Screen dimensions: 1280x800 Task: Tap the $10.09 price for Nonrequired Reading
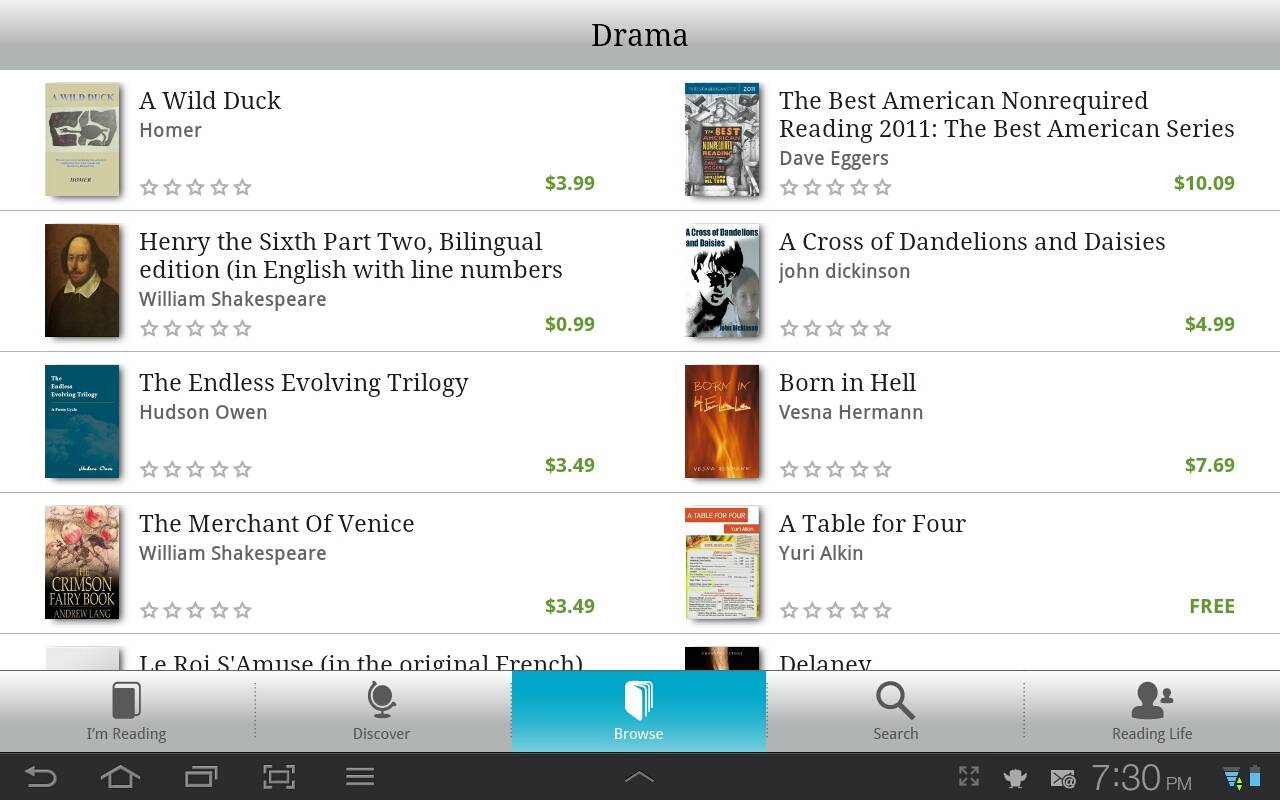(x=1204, y=183)
